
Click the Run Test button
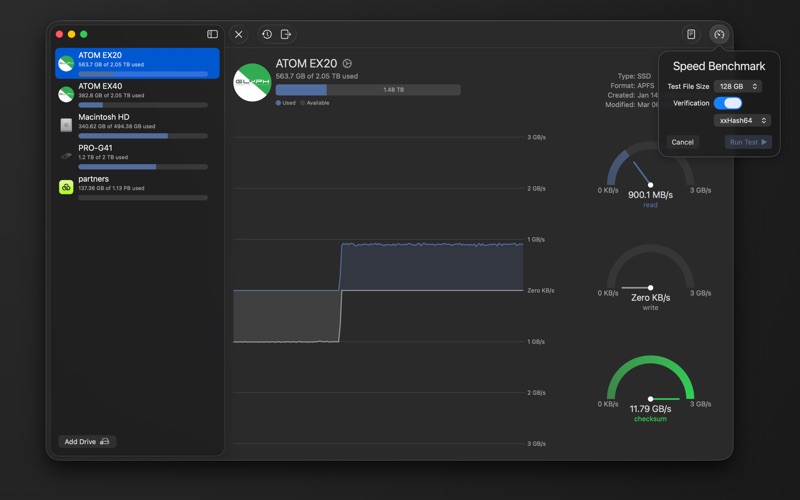tap(748, 142)
